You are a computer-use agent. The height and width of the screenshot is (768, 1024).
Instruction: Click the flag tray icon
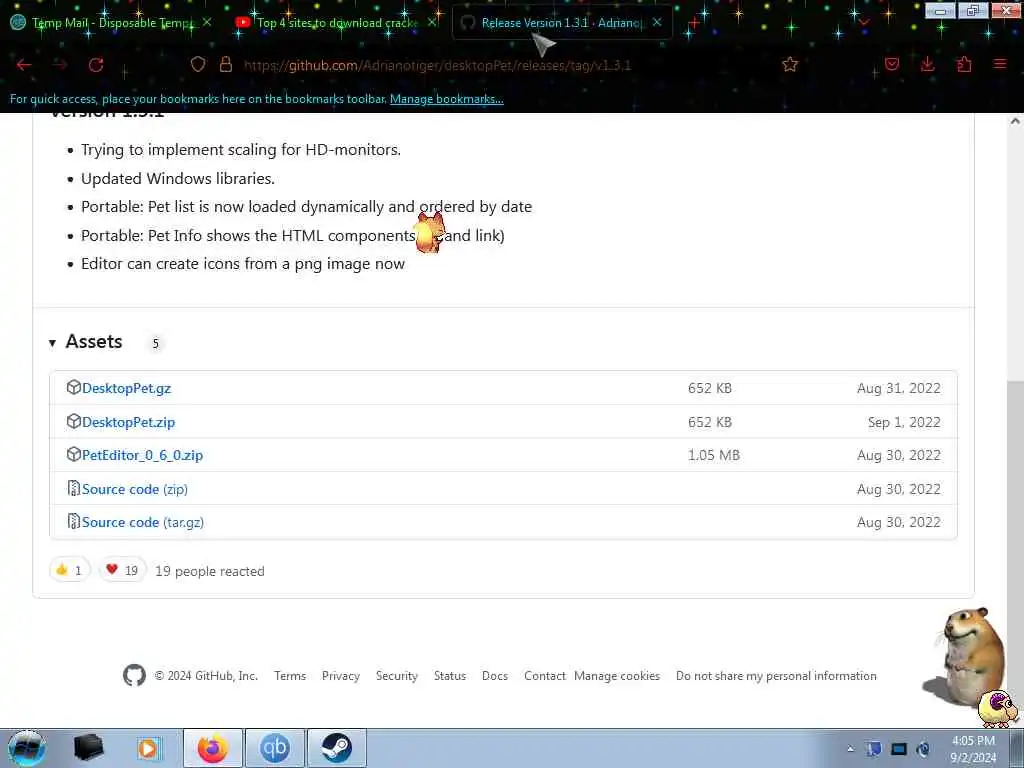point(874,749)
